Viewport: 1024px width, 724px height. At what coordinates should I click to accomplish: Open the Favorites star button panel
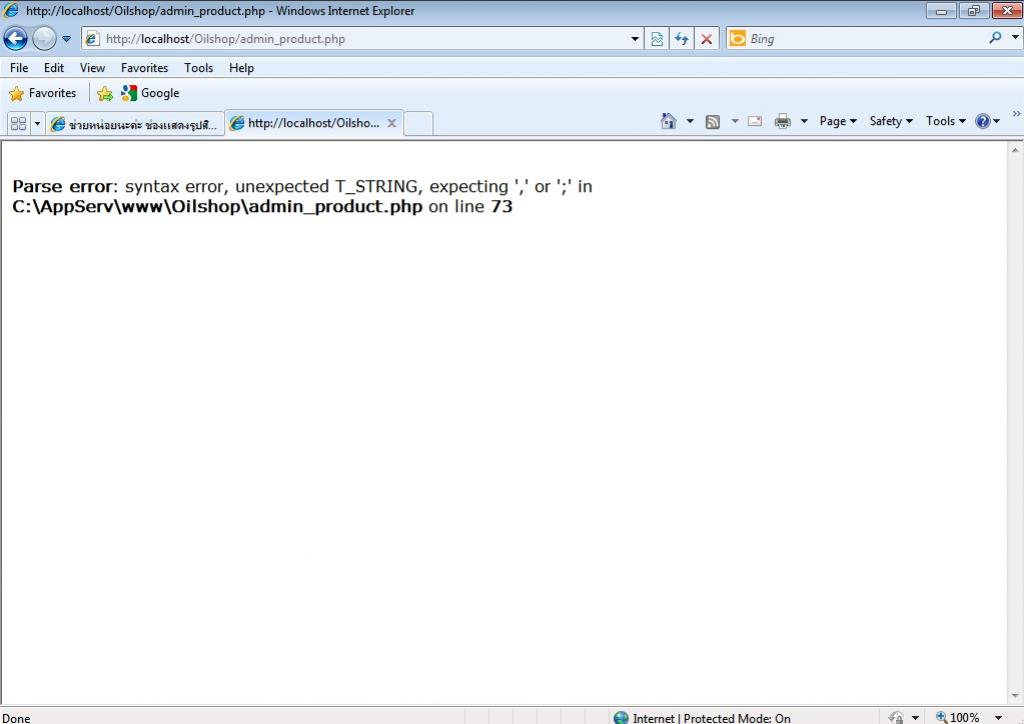tap(42, 93)
